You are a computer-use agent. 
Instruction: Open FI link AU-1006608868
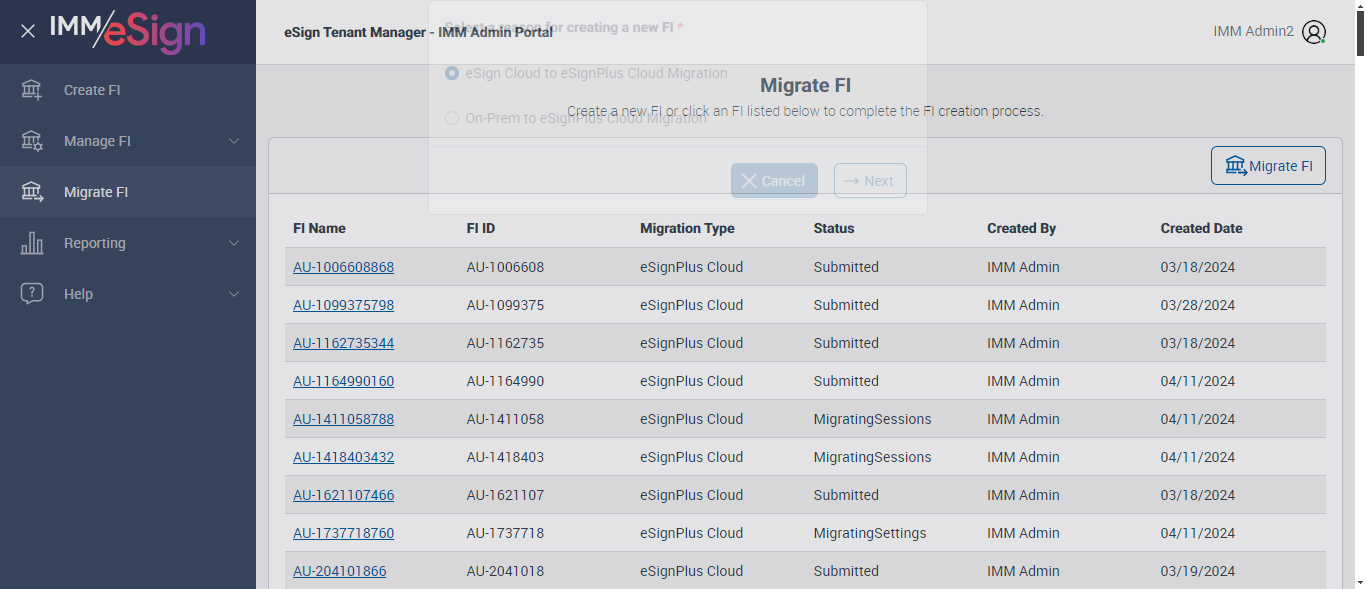click(x=343, y=267)
